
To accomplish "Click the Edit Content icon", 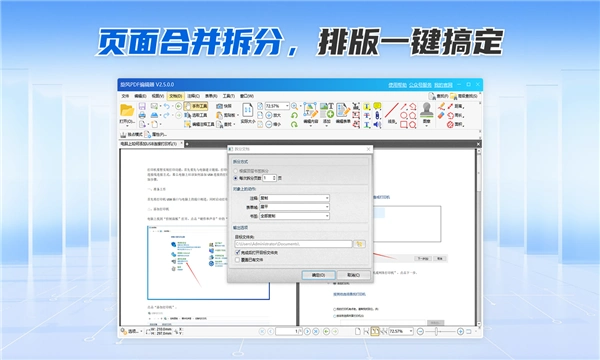I will click(x=310, y=110).
